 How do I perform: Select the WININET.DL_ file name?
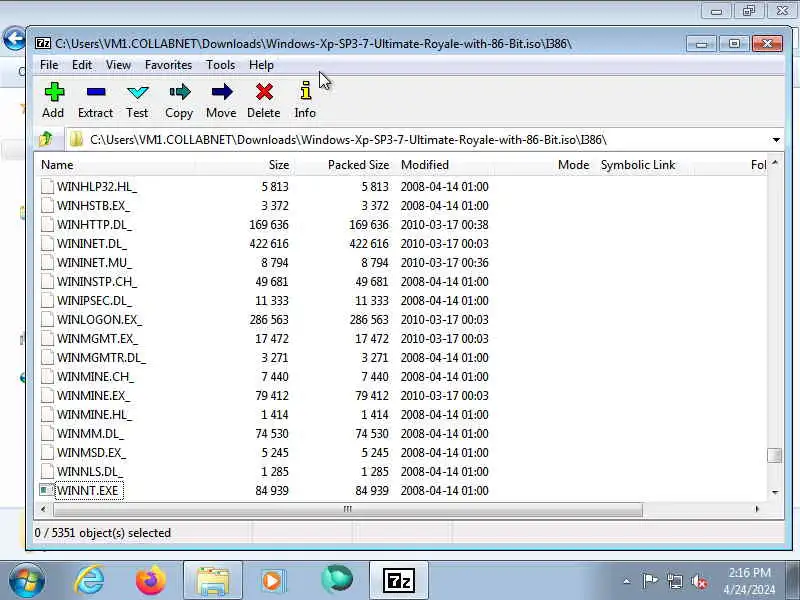tap(92, 243)
